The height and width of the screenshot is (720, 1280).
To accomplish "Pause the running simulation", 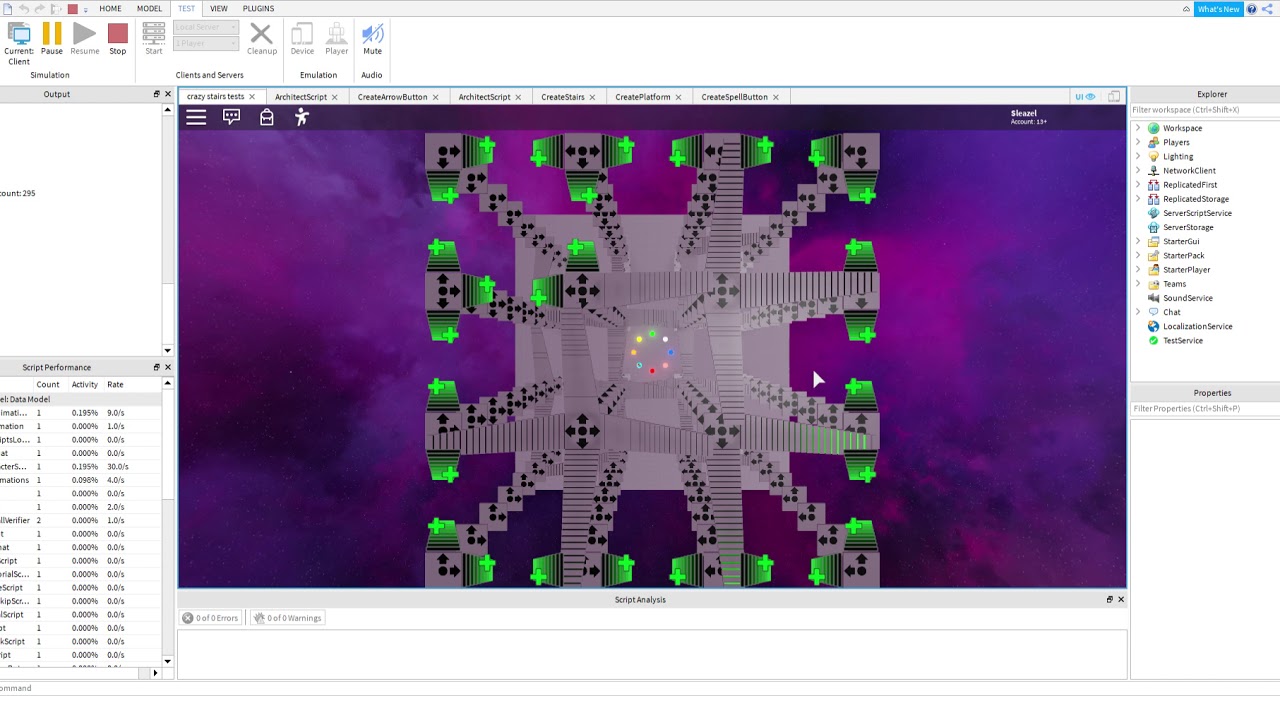I will coord(52,35).
